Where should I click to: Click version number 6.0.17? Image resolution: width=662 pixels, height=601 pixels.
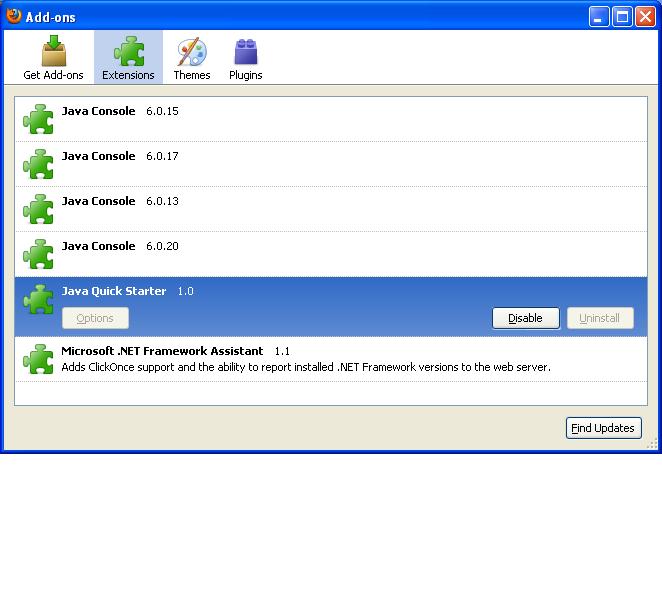click(163, 156)
